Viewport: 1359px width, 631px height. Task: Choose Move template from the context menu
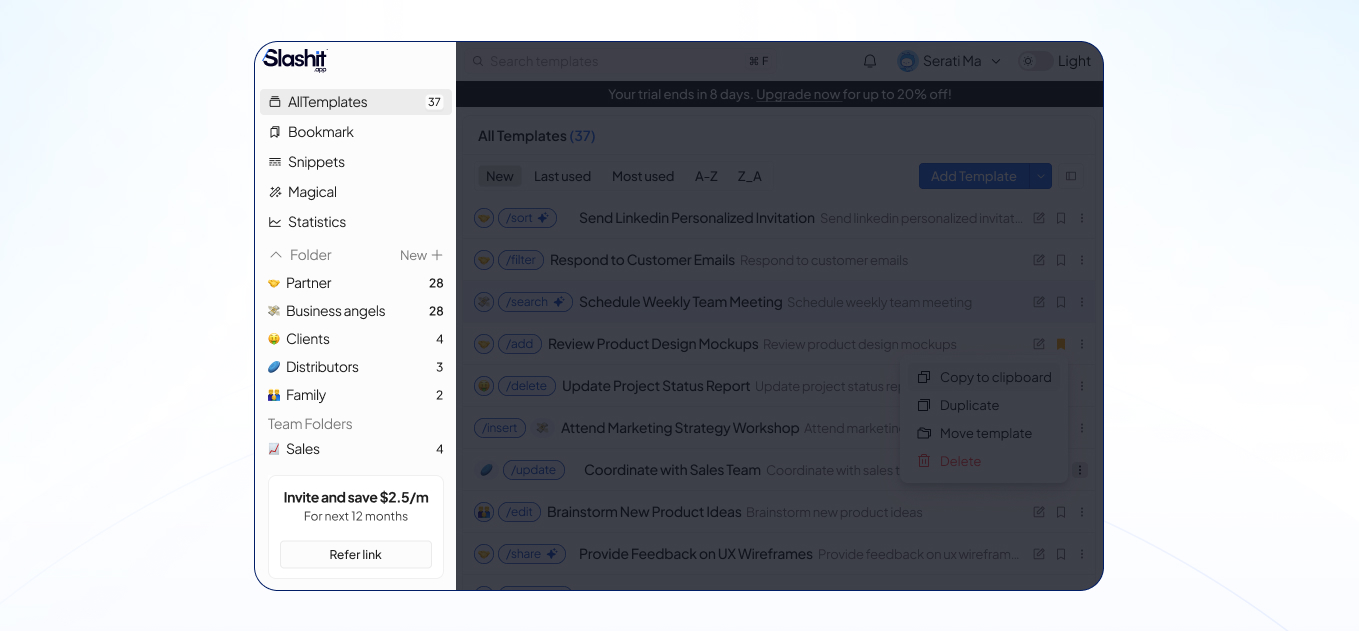pos(984,433)
